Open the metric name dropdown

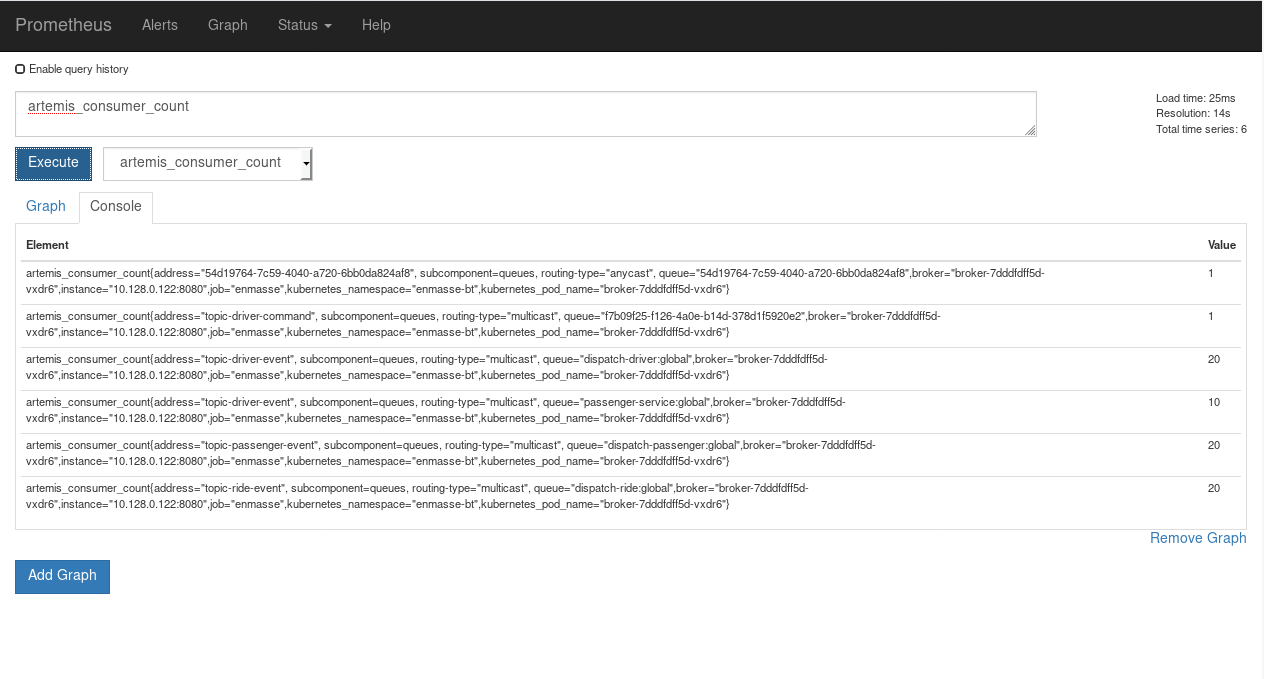point(208,163)
